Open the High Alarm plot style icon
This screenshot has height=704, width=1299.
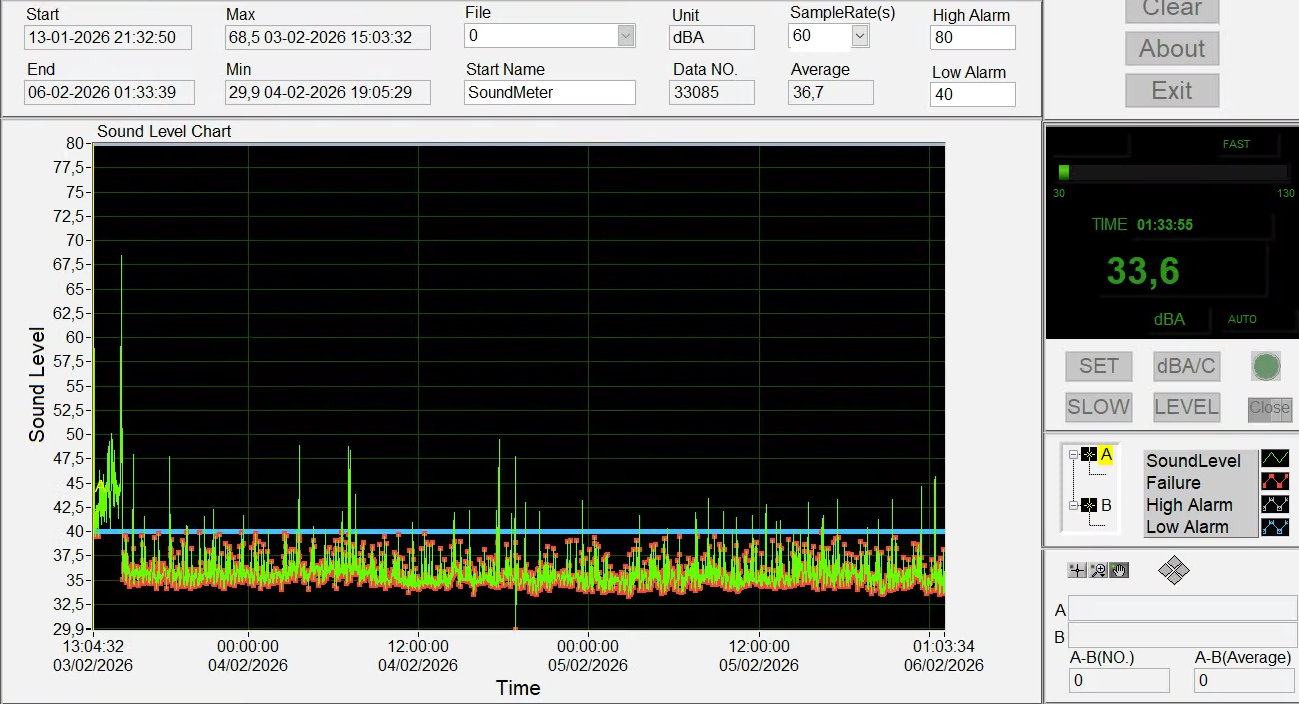[x=1275, y=505]
